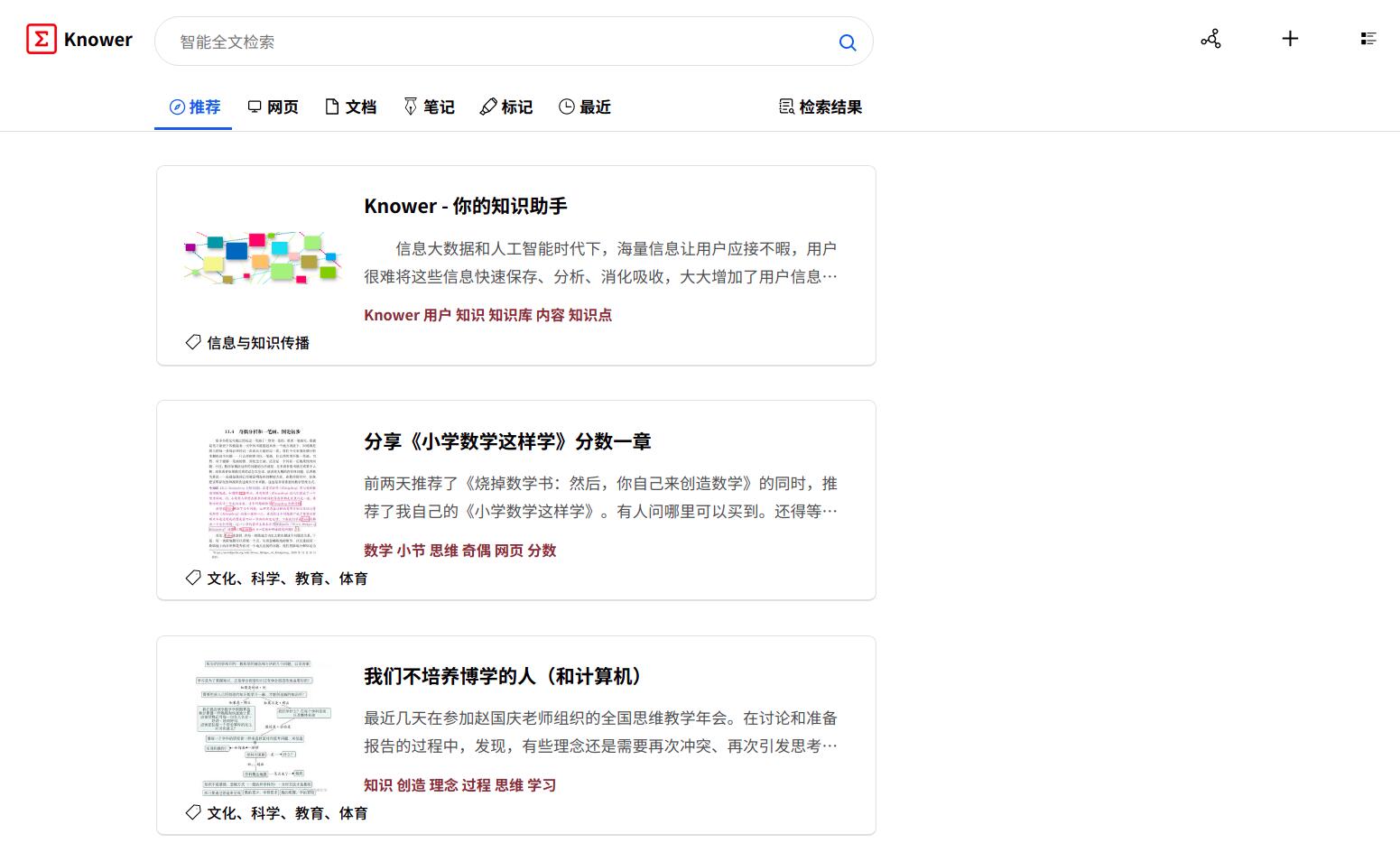Screen dimensions: 1400x843
Task: Open article titled Knower - 你的知识助手
Action: [x=465, y=207]
